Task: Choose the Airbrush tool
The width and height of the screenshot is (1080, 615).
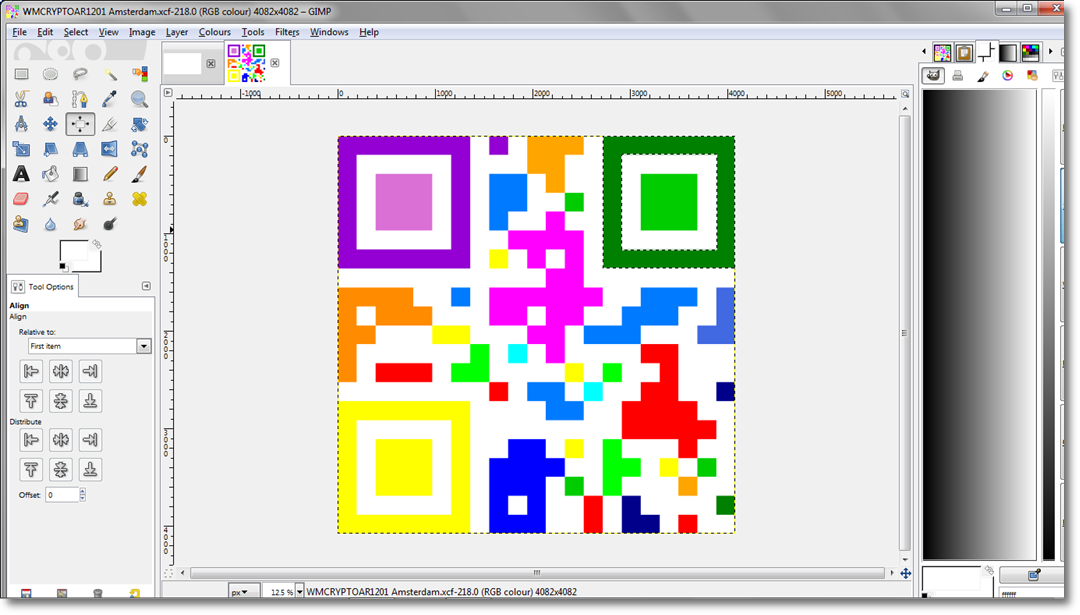Action: point(50,199)
